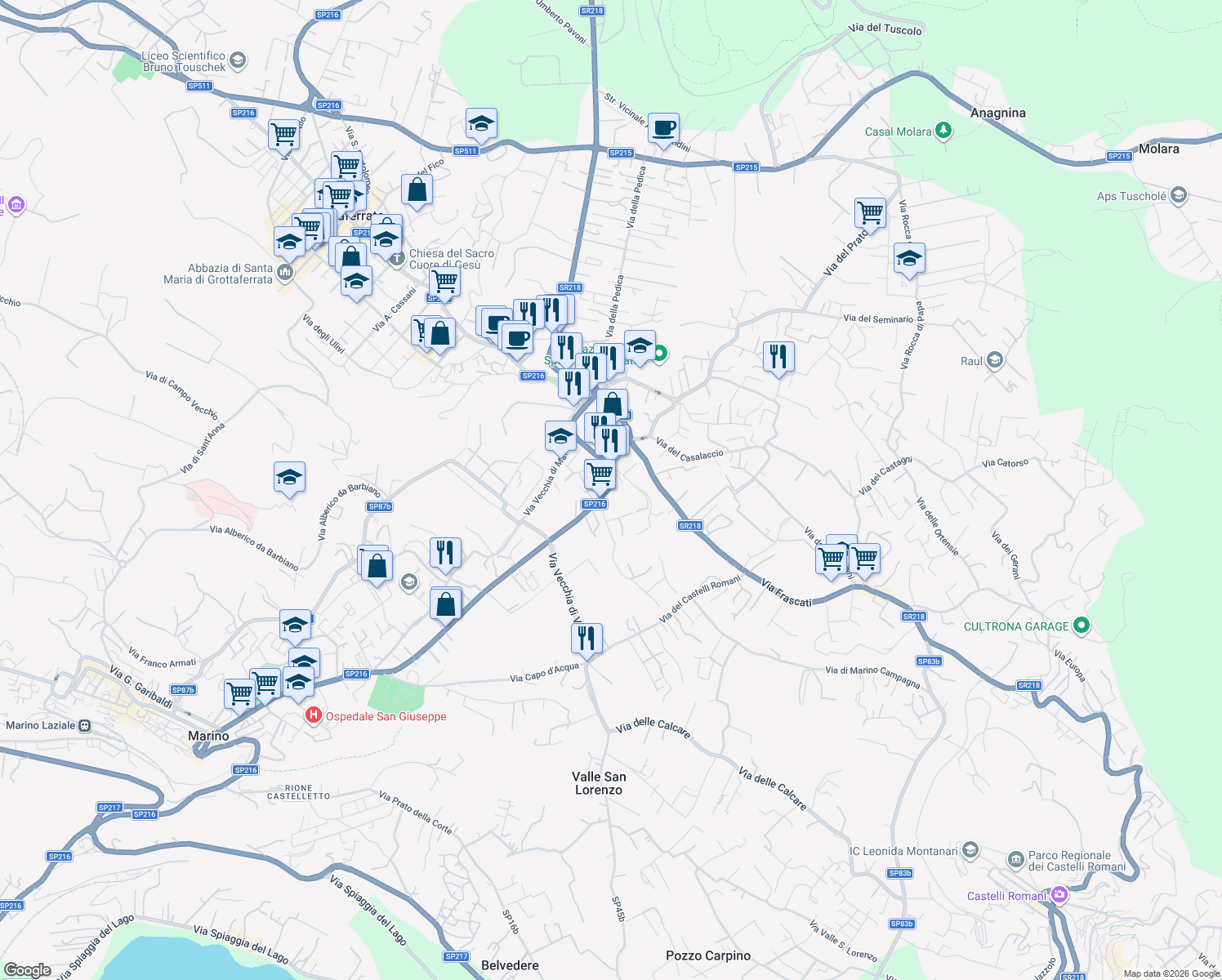This screenshot has height=980, width=1222.
Task: Click the coffee cup icon near Via della Pedica
Action: click(x=664, y=129)
